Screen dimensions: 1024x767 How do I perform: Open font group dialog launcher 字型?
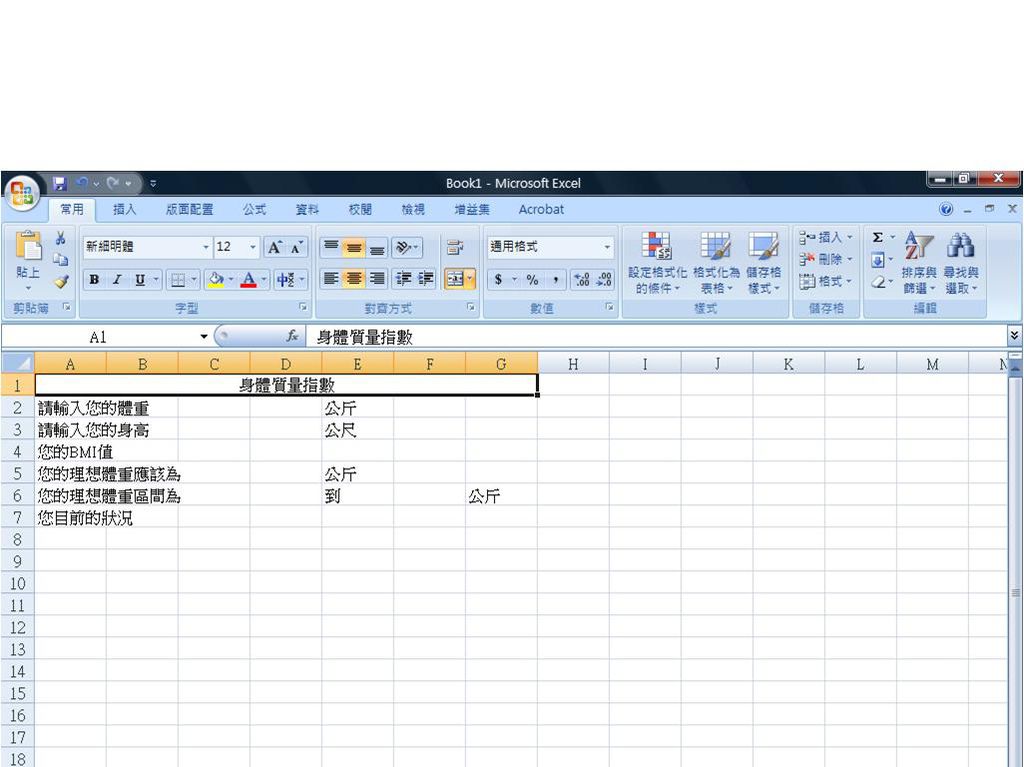click(304, 306)
